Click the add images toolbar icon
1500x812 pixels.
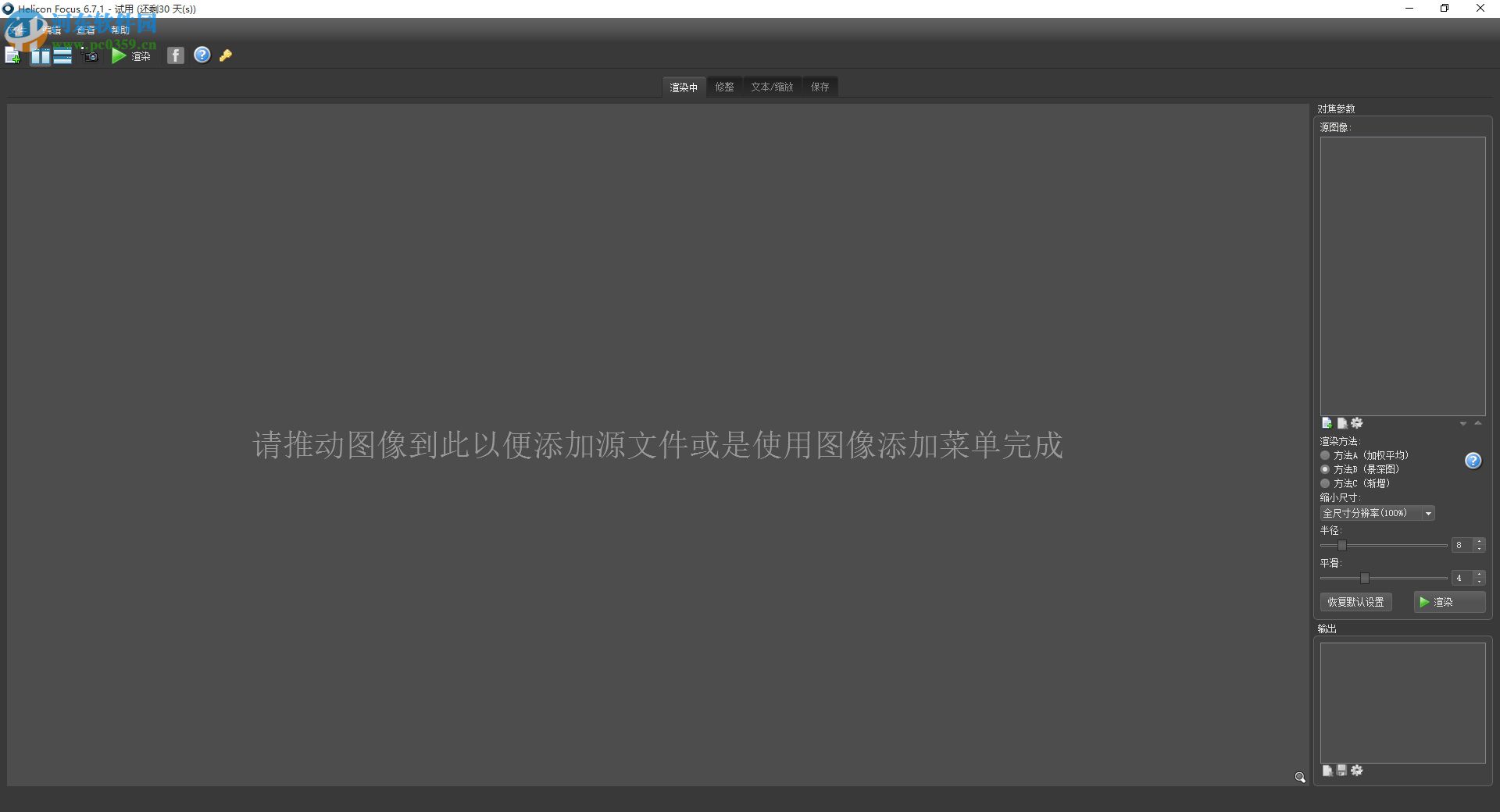tap(12, 55)
